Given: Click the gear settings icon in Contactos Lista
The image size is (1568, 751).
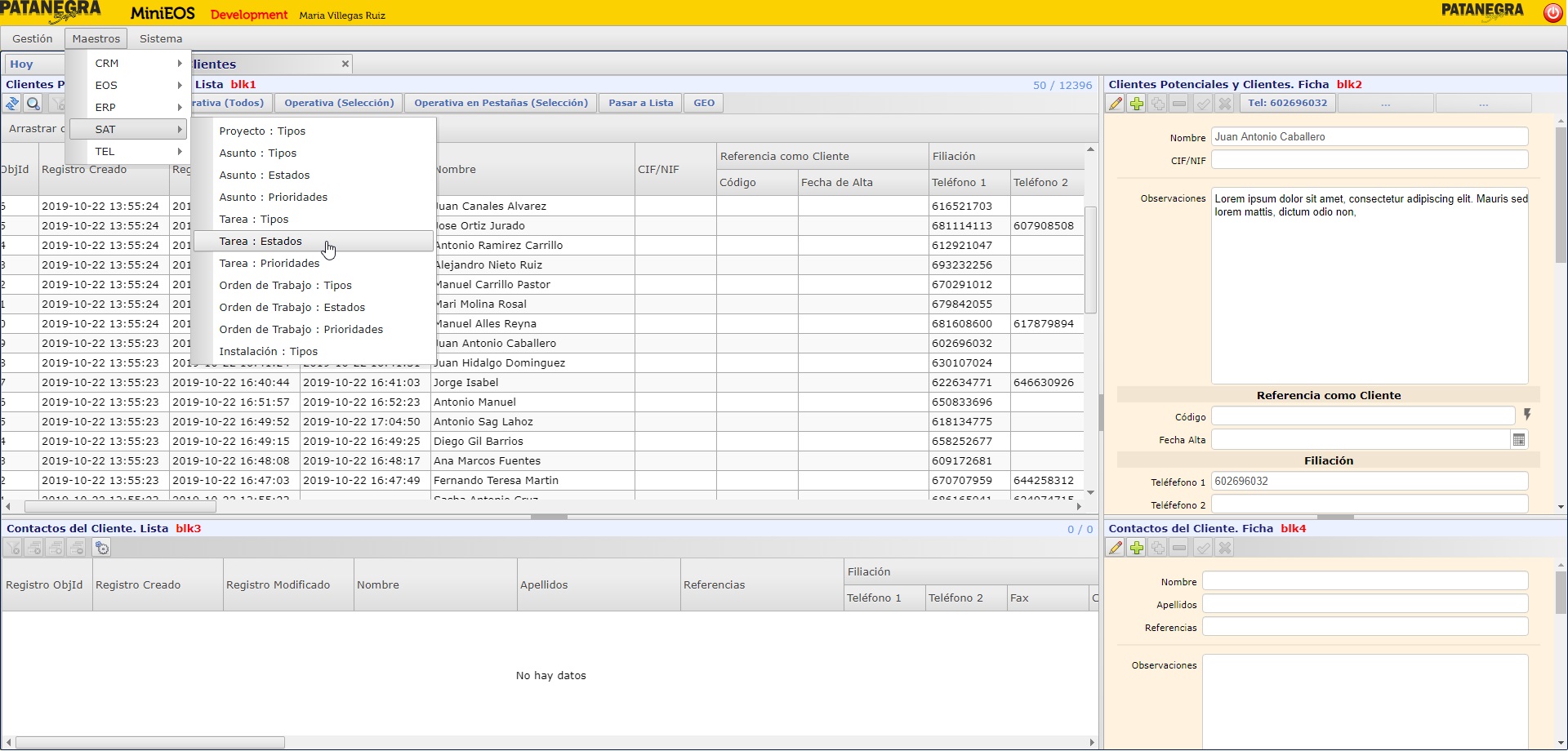Looking at the screenshot, I should click(102, 548).
